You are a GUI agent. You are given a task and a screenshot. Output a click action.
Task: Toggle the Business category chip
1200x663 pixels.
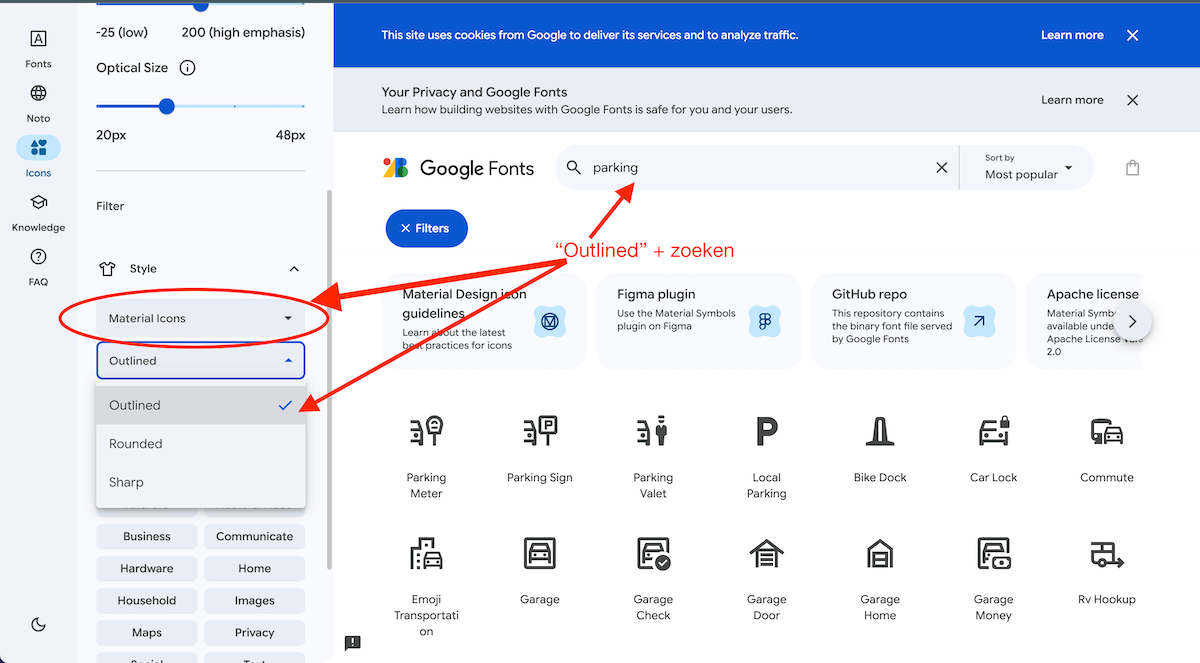click(x=147, y=536)
